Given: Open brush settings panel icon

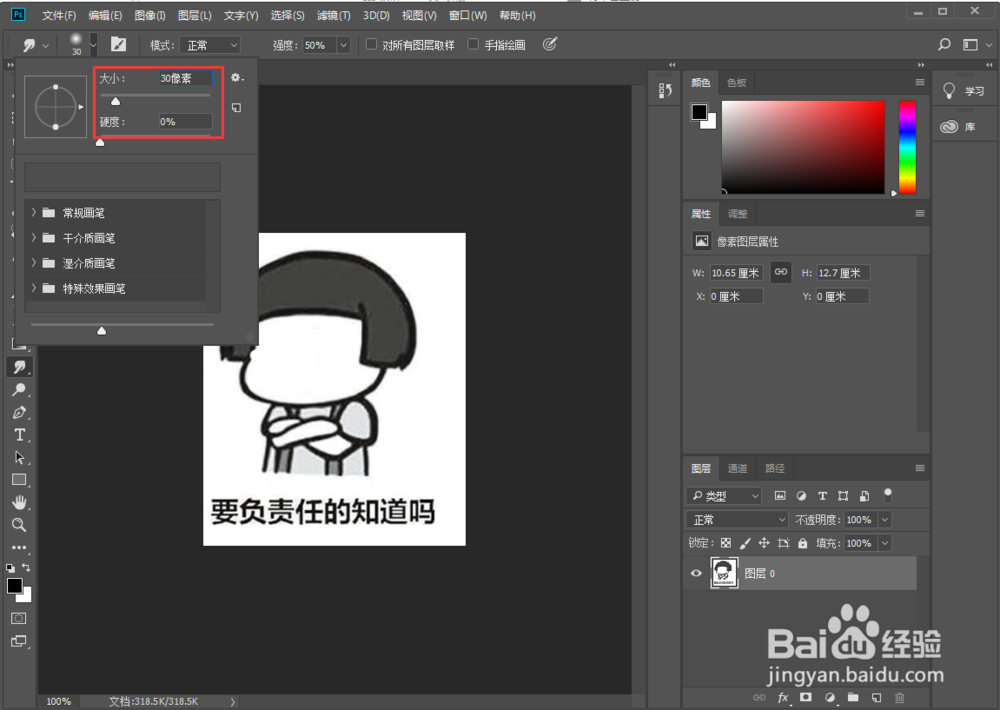Looking at the screenshot, I should 119,44.
